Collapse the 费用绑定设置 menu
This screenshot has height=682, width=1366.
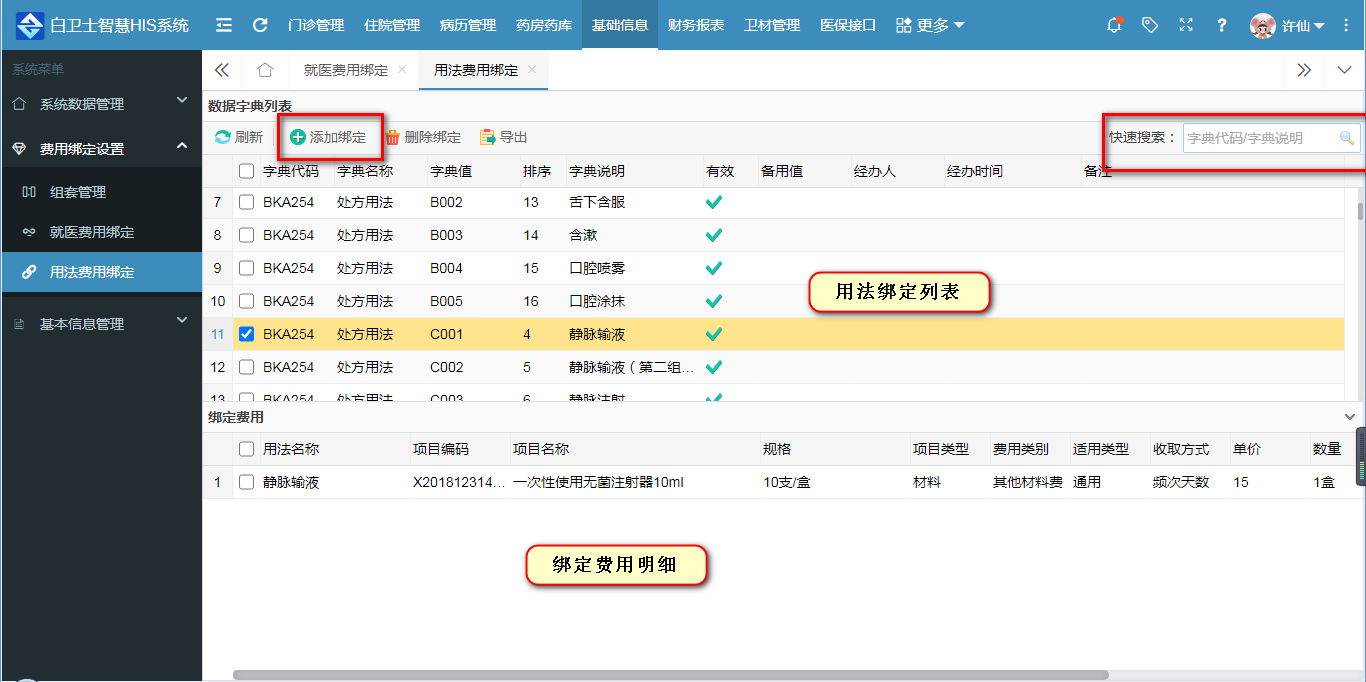(x=100, y=148)
